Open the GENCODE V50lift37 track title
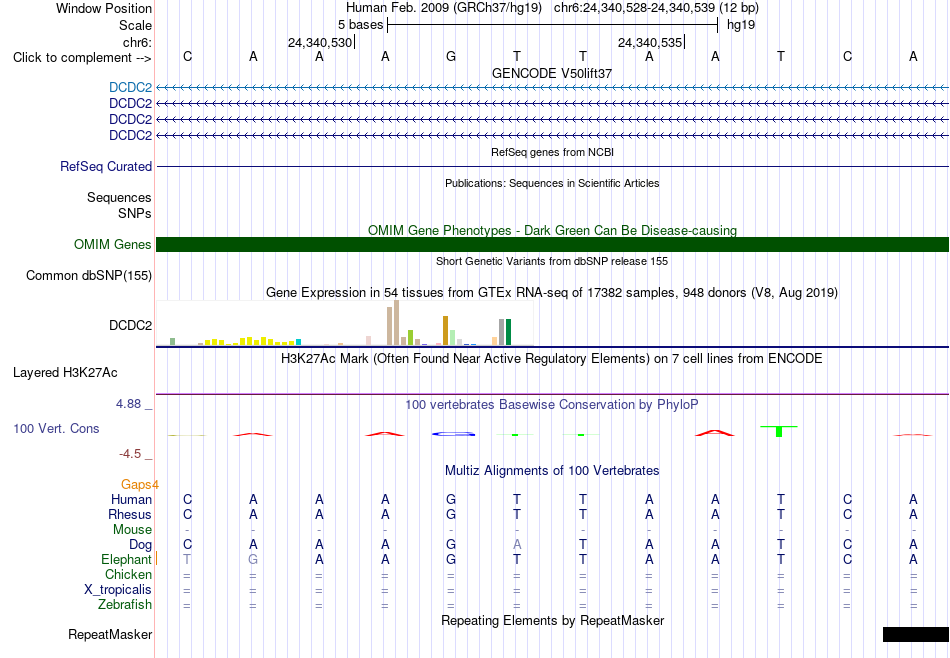Viewport: 950px width, 658px height. point(552,73)
